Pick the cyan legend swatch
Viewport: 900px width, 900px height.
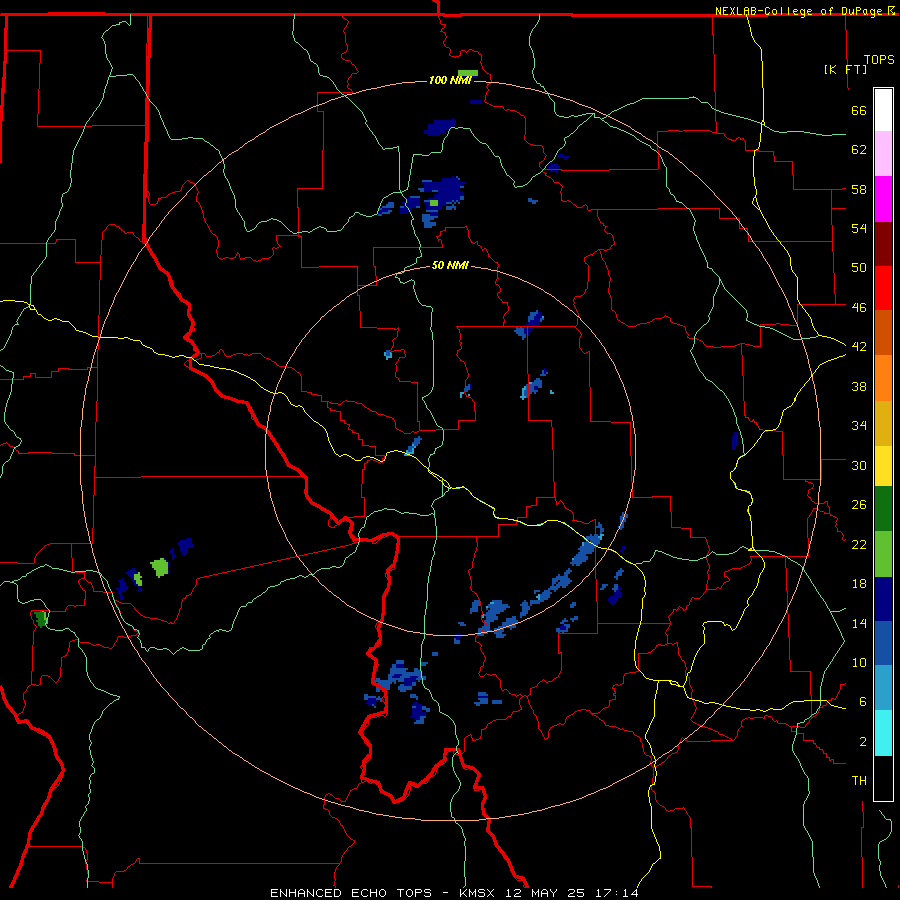click(883, 733)
